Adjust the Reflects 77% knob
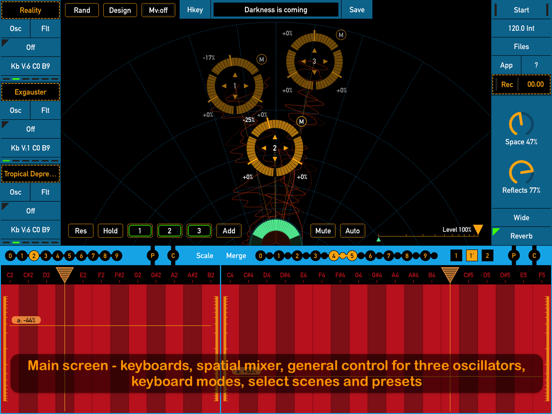The height and width of the screenshot is (414, 552). (x=521, y=172)
